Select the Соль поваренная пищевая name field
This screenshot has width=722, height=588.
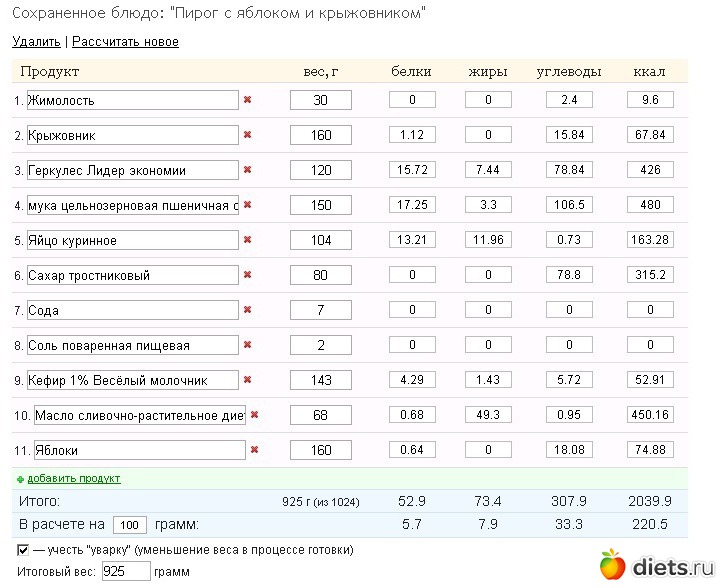[x=132, y=345]
